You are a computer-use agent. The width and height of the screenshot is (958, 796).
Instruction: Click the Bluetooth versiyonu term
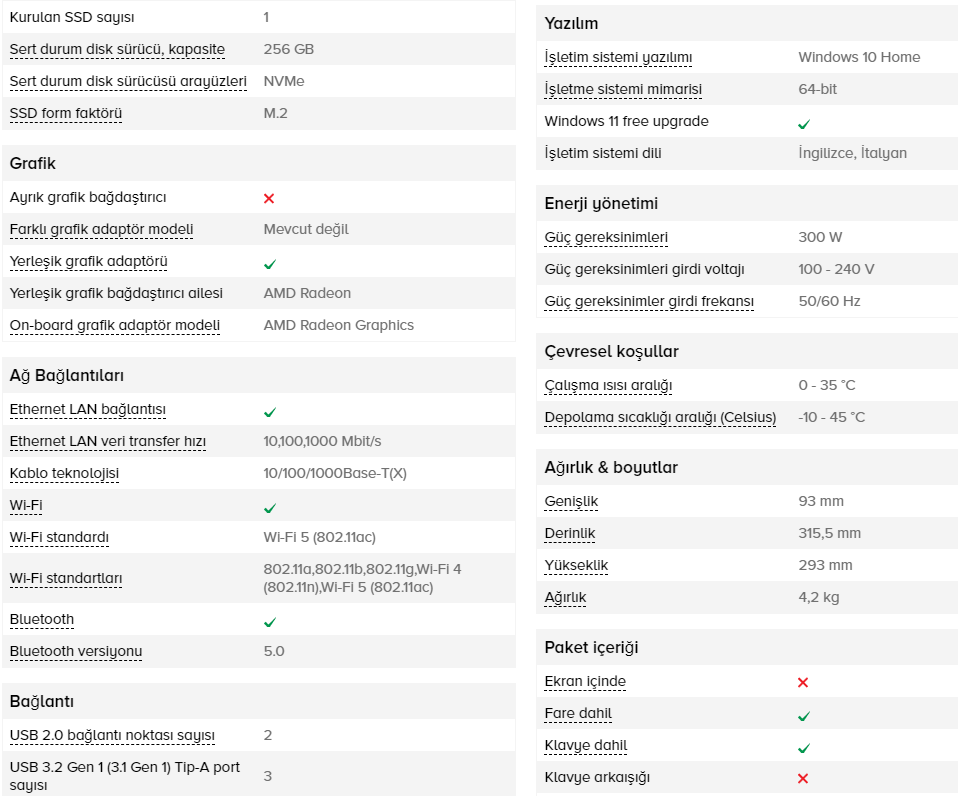[x=76, y=652]
